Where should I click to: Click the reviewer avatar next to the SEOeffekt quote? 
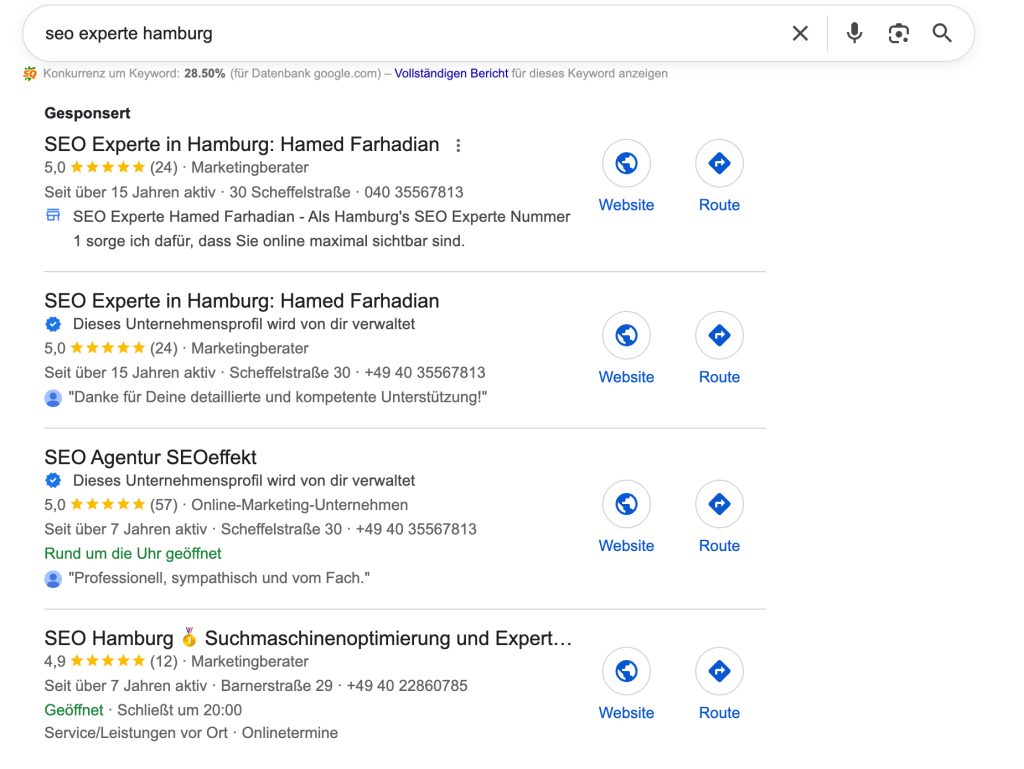click(53, 578)
